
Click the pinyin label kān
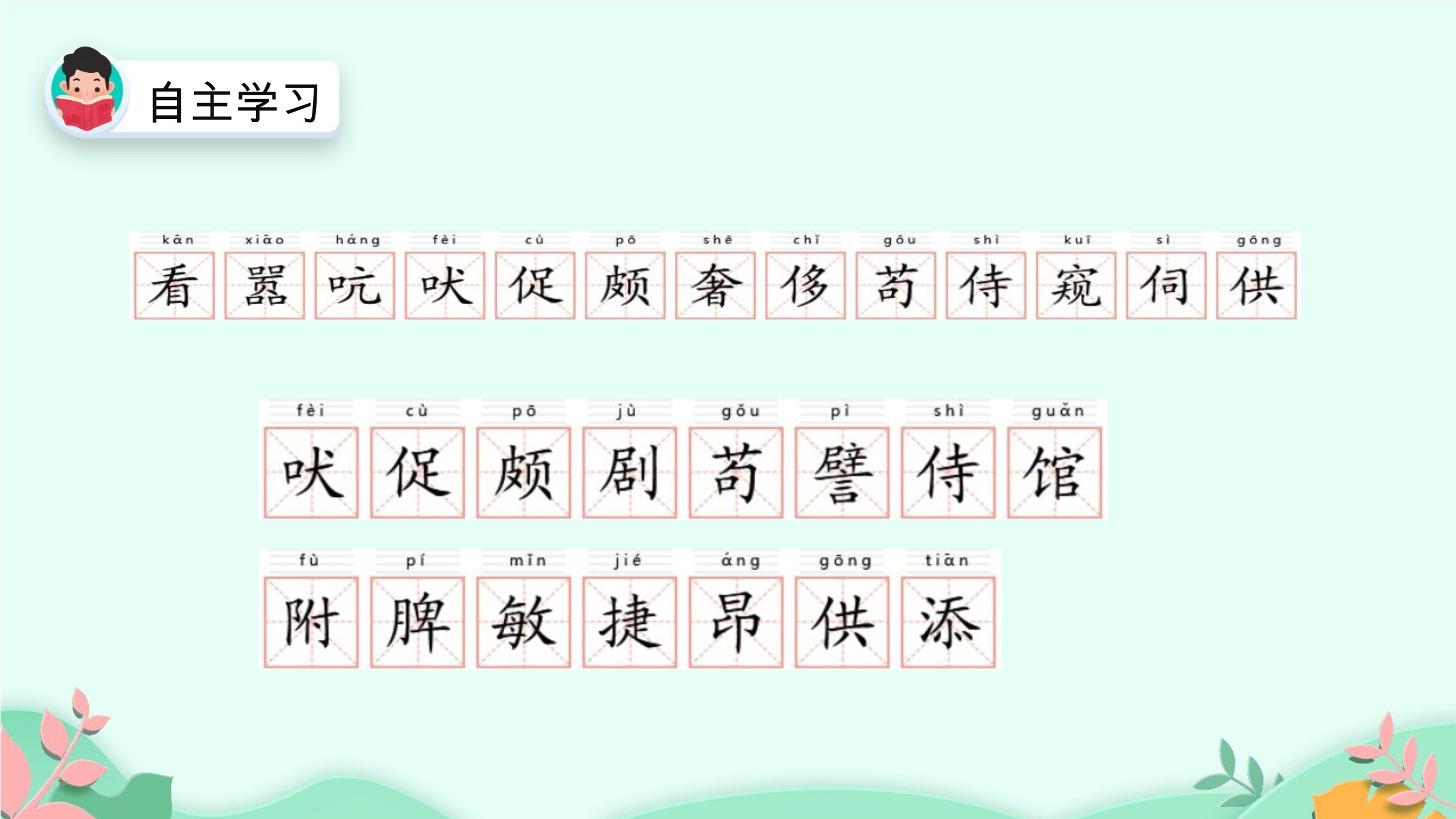178,240
